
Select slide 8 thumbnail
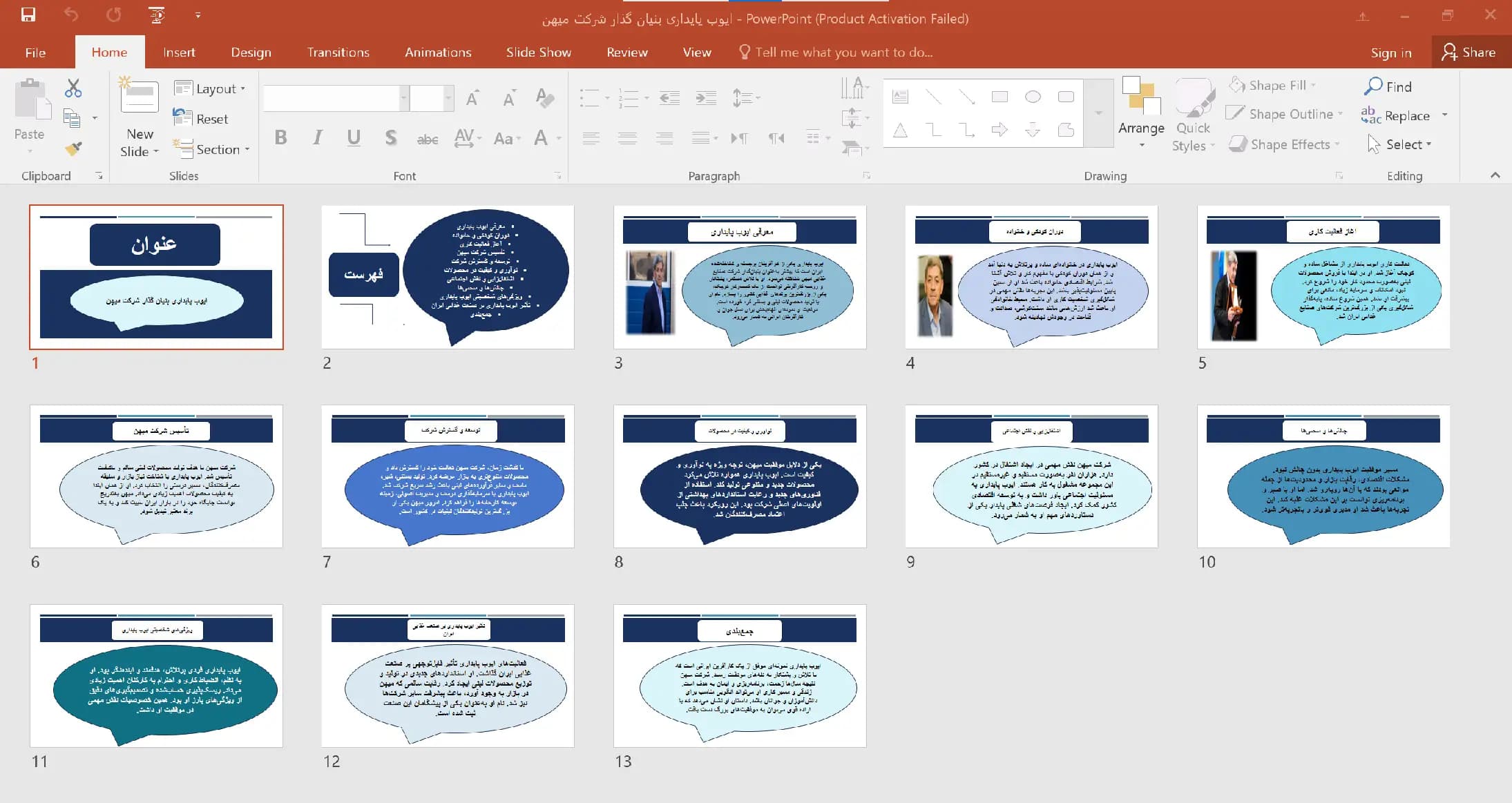pyautogui.click(x=739, y=476)
